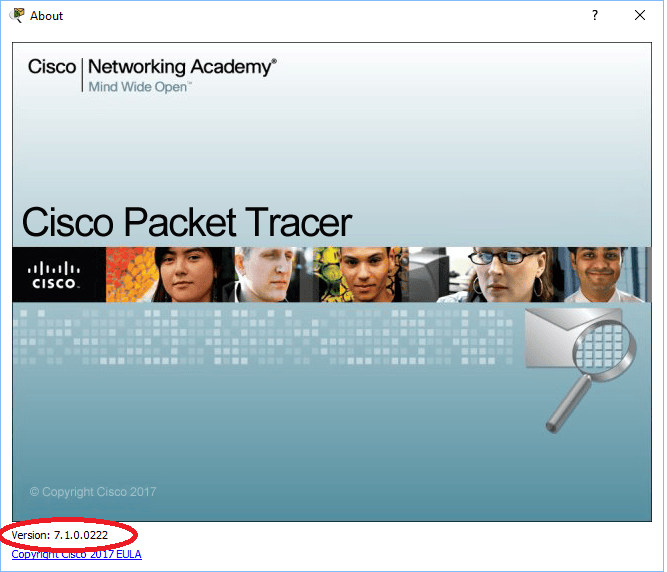Click the © Copyright Cisco 2017 text
The image size is (667, 572).
pos(93,492)
